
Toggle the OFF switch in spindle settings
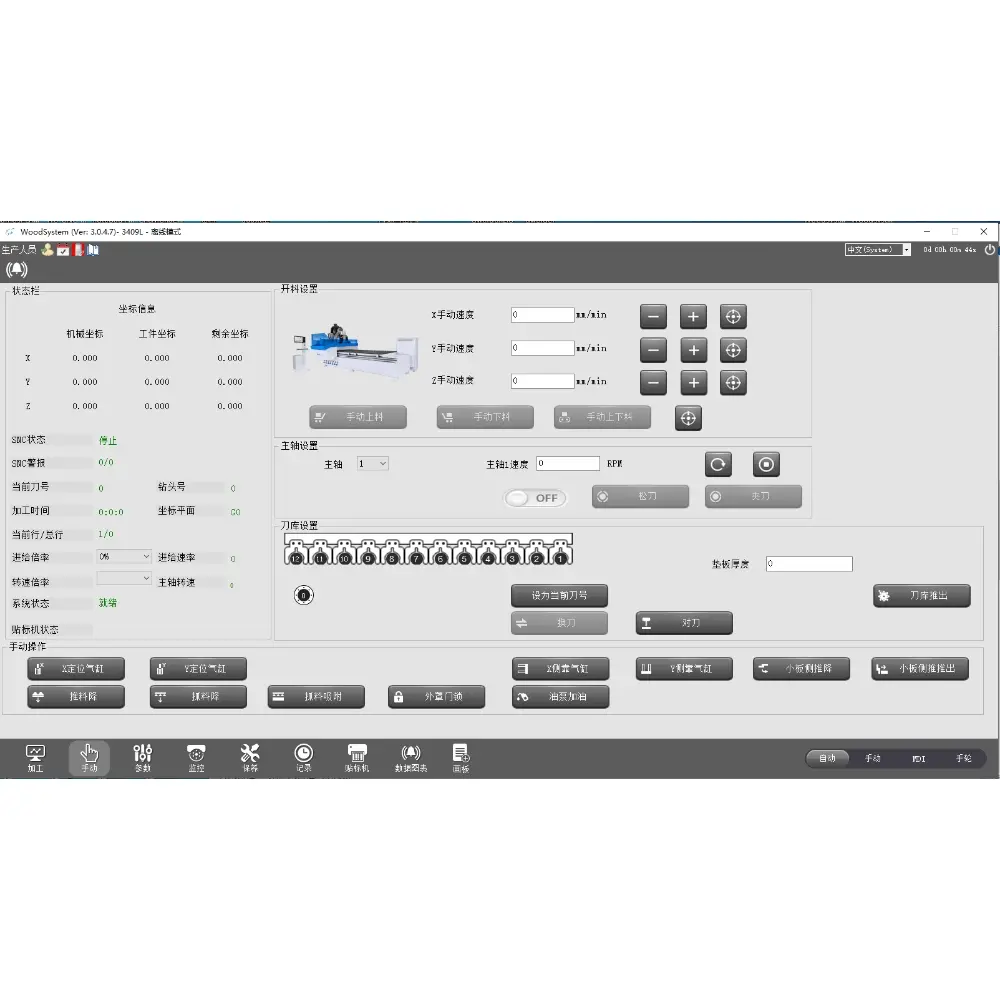click(x=534, y=498)
